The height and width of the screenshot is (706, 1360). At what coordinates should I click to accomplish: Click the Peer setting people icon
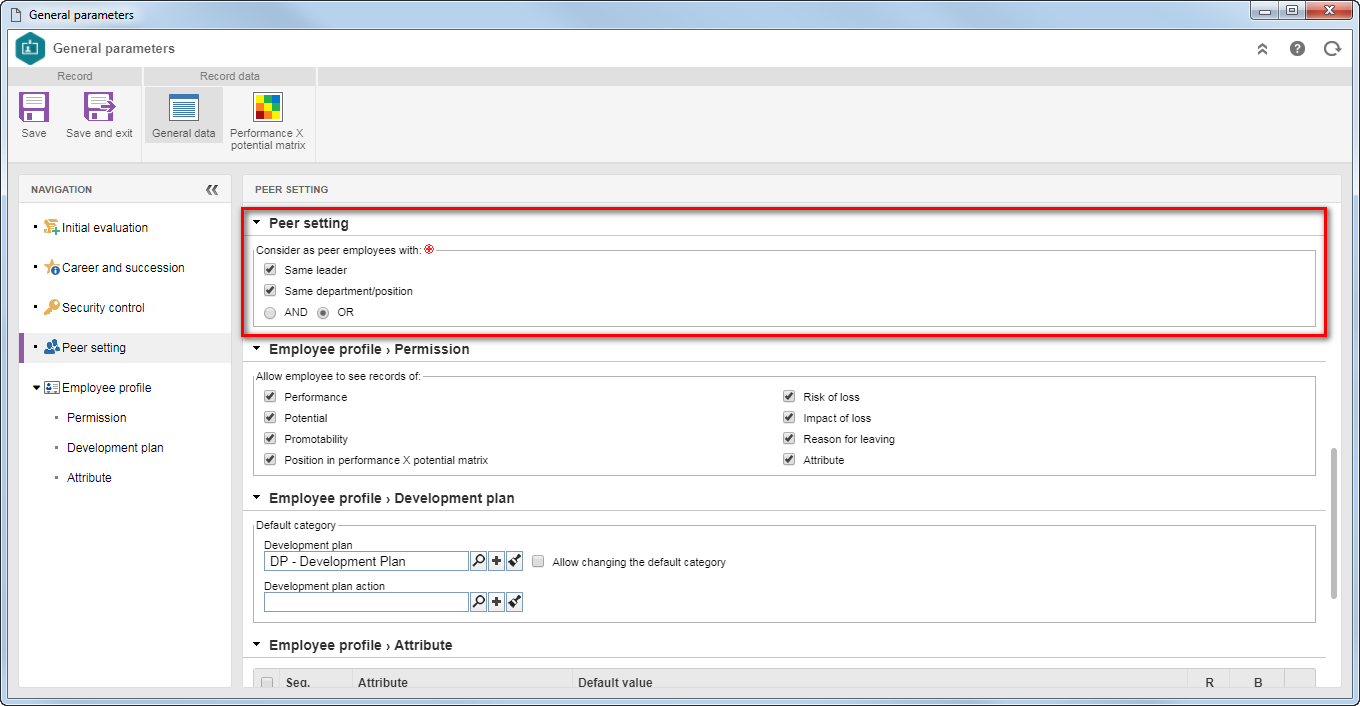click(x=52, y=347)
